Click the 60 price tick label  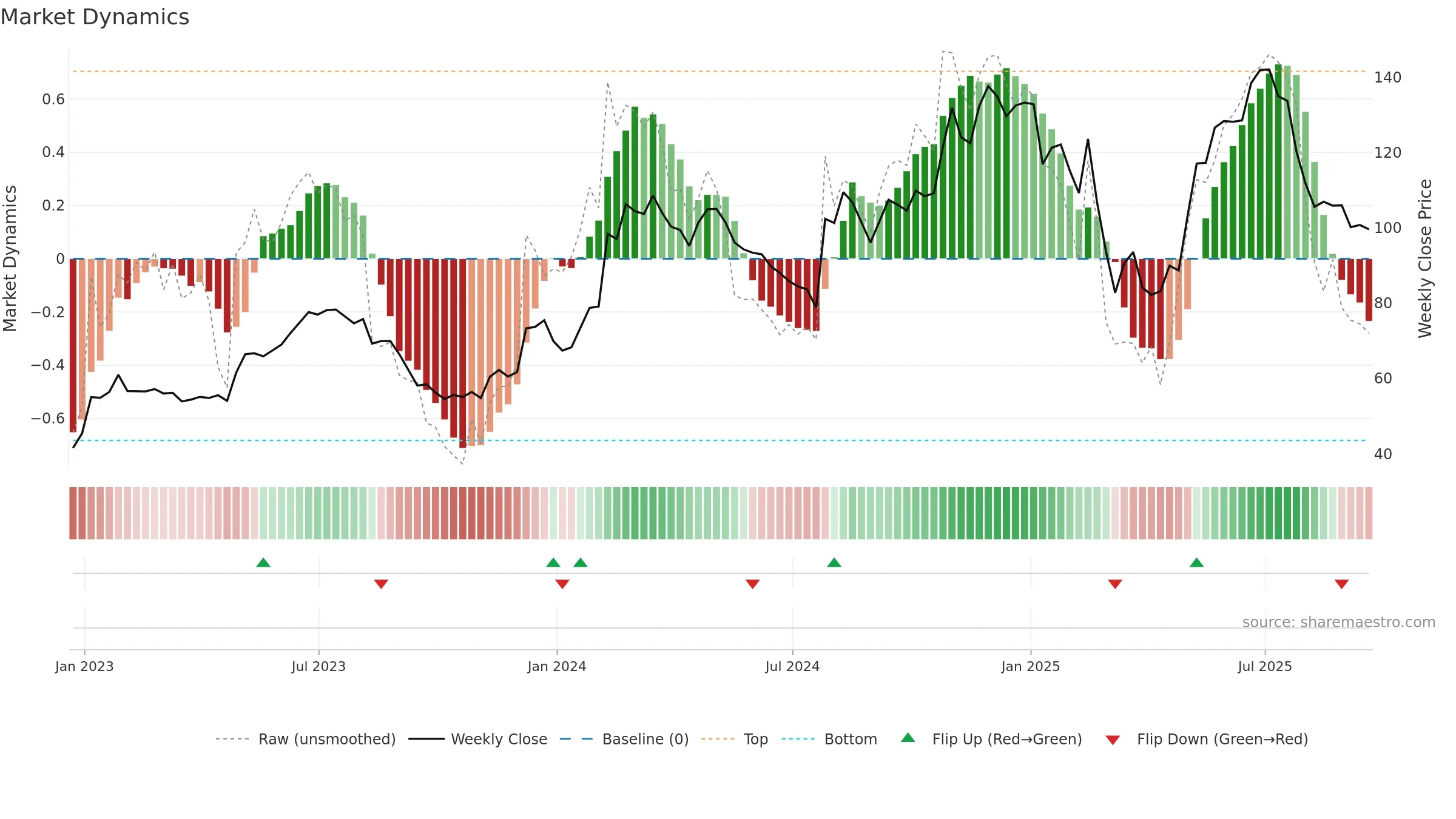point(1383,378)
